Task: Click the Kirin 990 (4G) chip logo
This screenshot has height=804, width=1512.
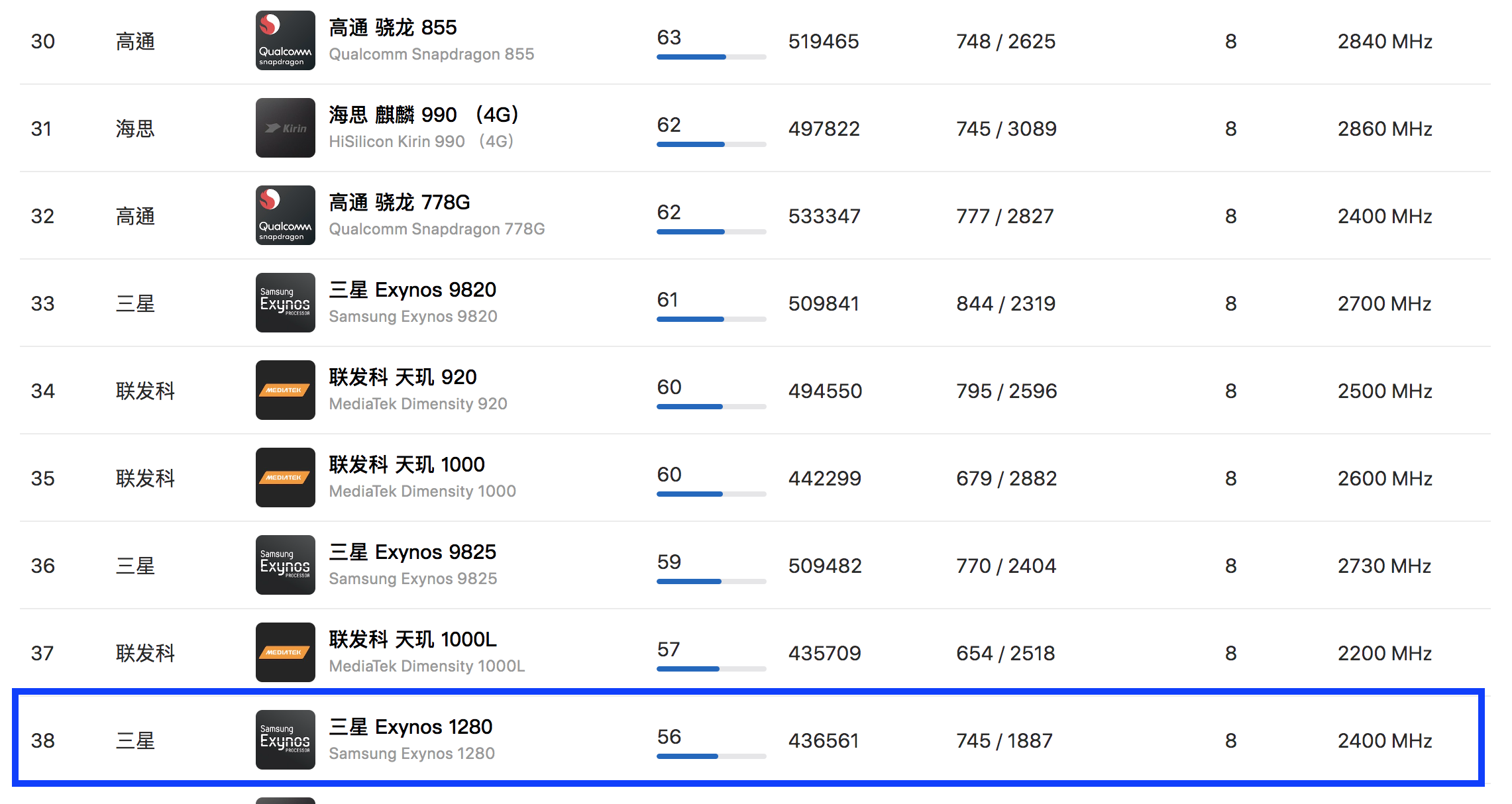Action: click(x=286, y=128)
